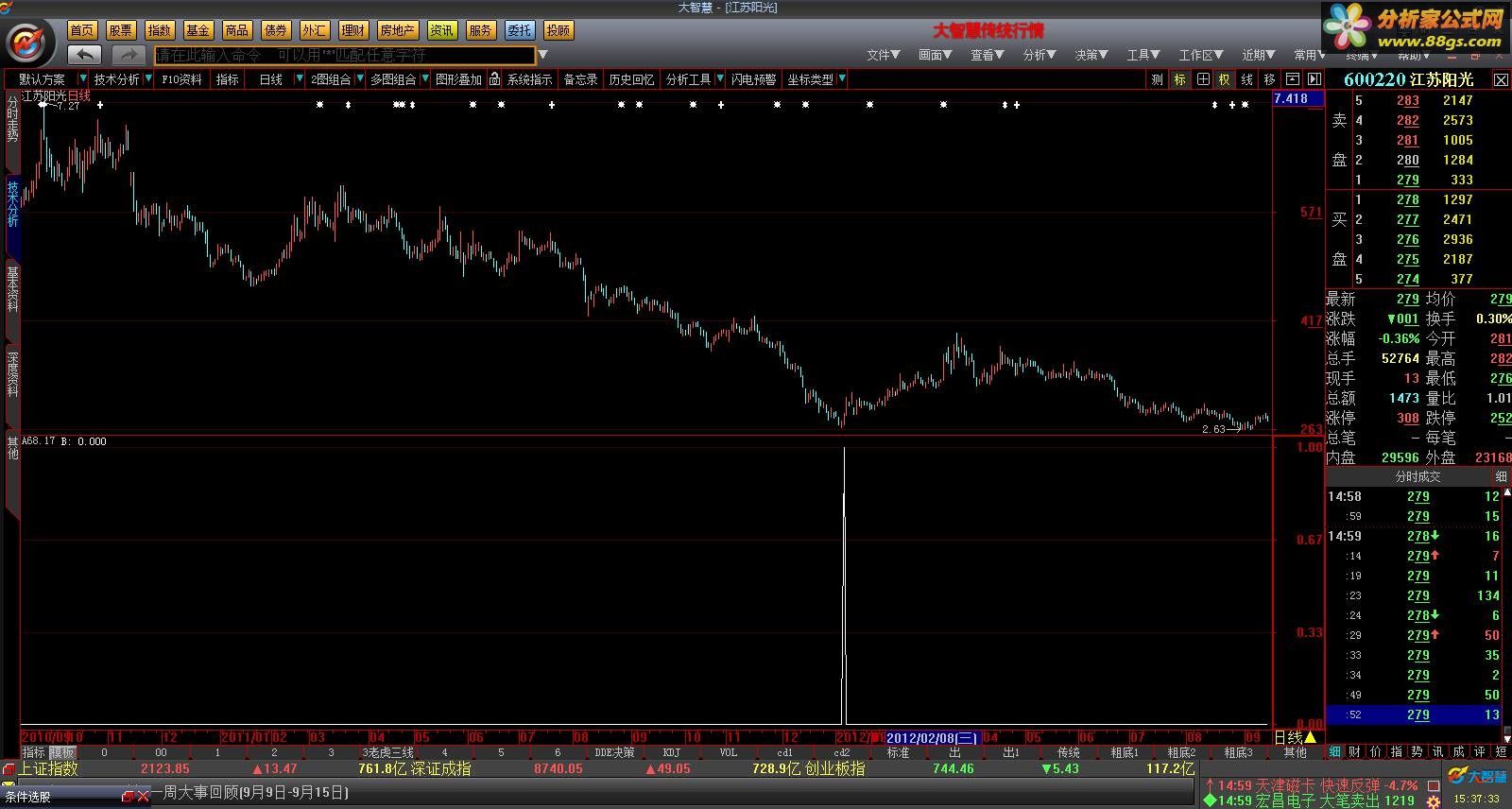Image resolution: width=1512 pixels, height=809 pixels.
Task: Open the 委托 trading button
Action: point(519,30)
